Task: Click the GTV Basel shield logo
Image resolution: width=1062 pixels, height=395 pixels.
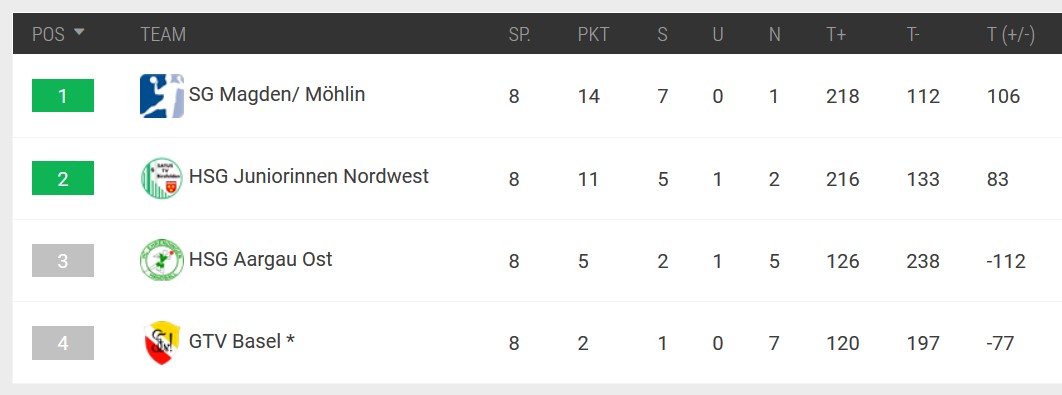Action: click(x=162, y=343)
